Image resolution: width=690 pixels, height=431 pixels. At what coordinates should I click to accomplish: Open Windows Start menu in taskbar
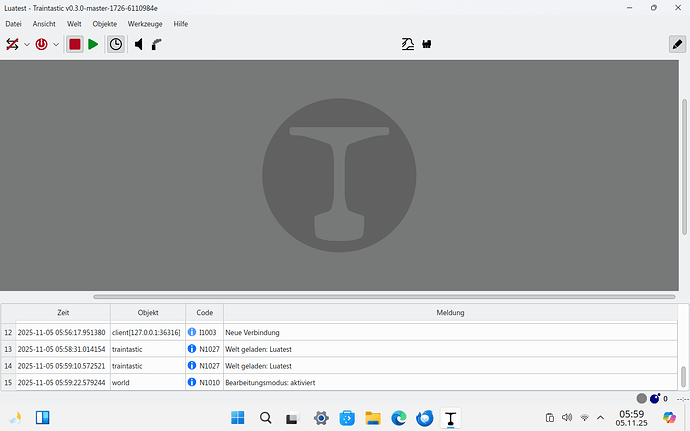click(x=238, y=418)
